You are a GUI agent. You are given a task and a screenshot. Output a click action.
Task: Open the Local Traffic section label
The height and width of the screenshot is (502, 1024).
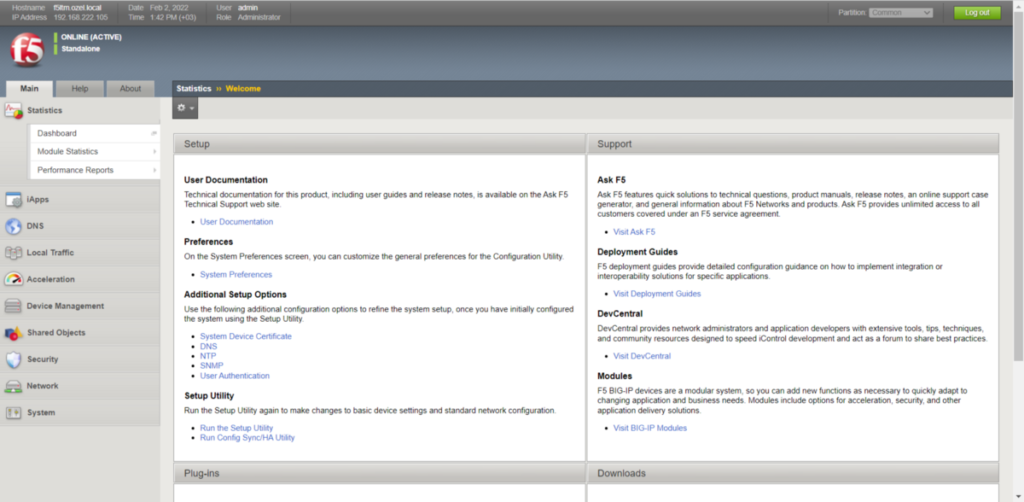(x=50, y=253)
